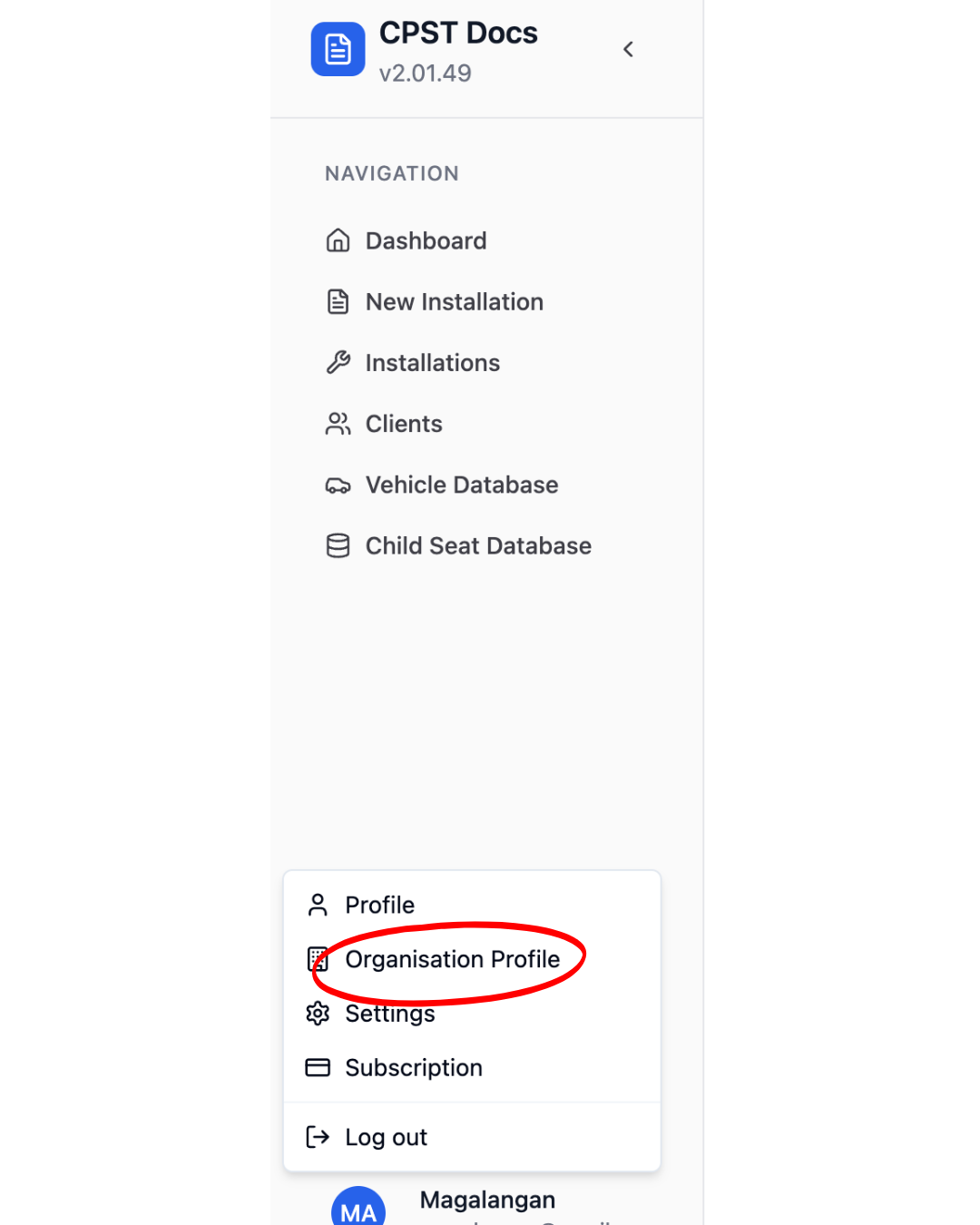Open the Installations list
This screenshot has height=1225, width=980.
point(432,363)
